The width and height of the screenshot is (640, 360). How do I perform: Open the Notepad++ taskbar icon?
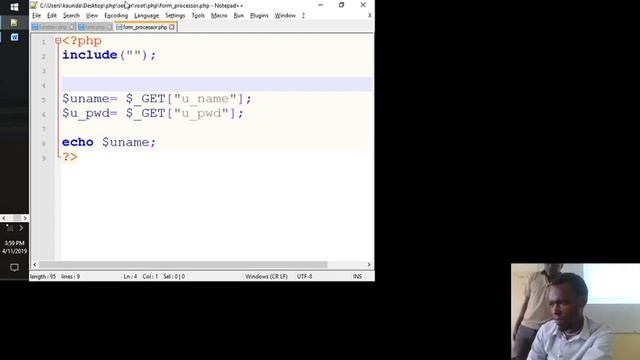pyautogui.click(x=14, y=22)
